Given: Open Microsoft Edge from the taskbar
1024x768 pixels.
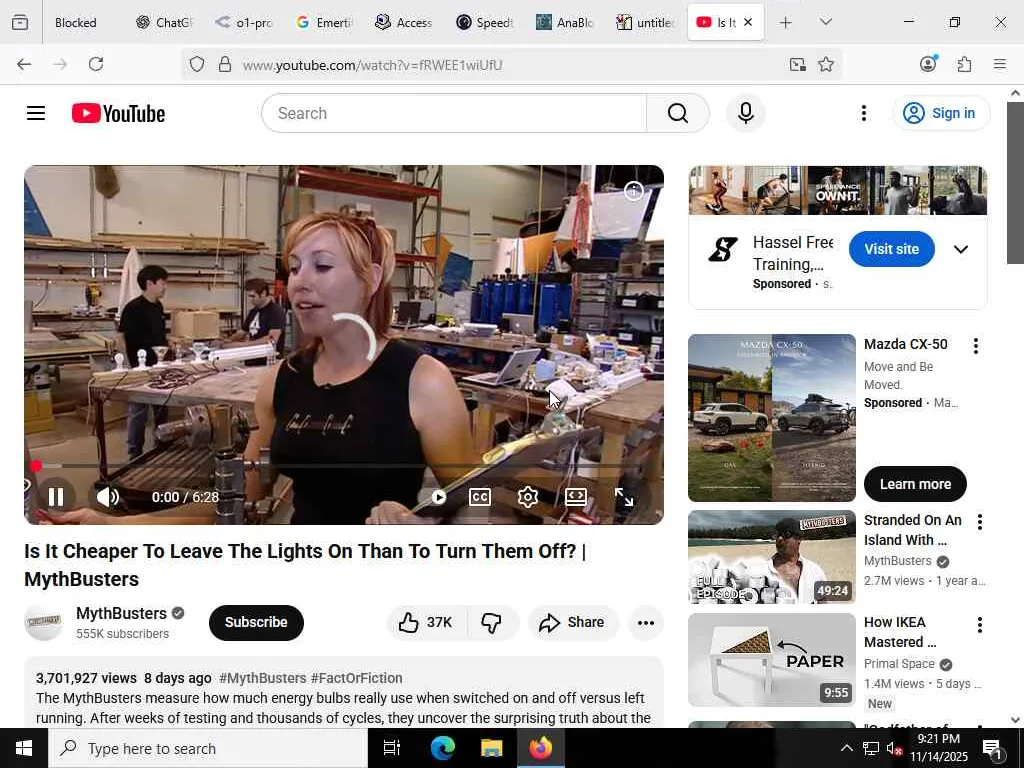Looking at the screenshot, I should pyautogui.click(x=442, y=748).
